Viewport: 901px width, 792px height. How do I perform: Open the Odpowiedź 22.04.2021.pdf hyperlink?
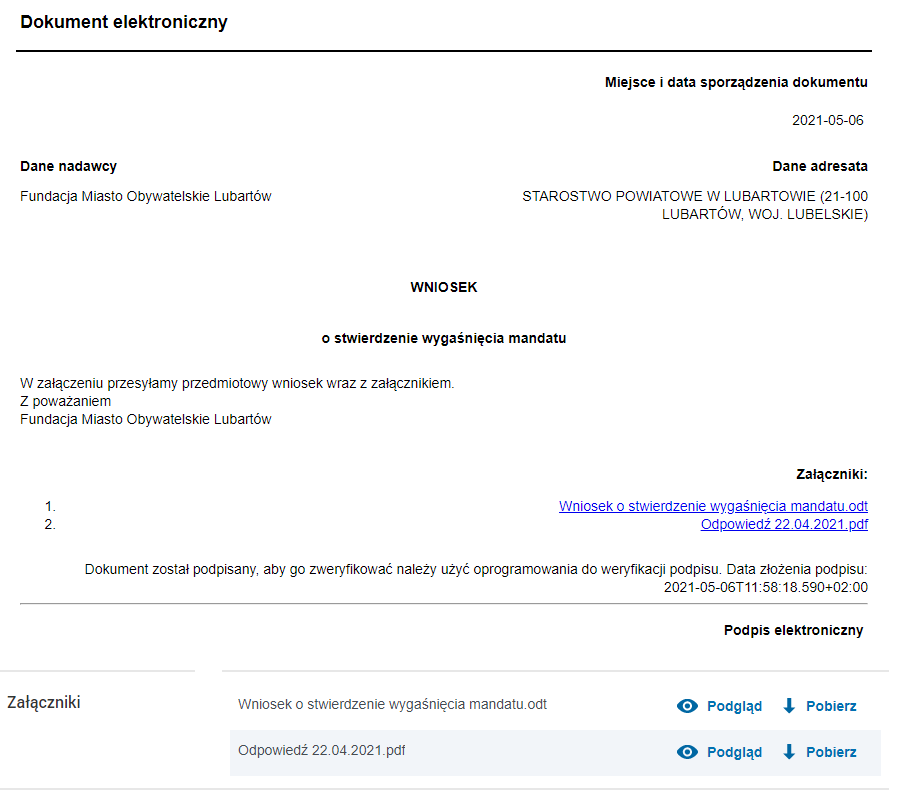point(784,524)
